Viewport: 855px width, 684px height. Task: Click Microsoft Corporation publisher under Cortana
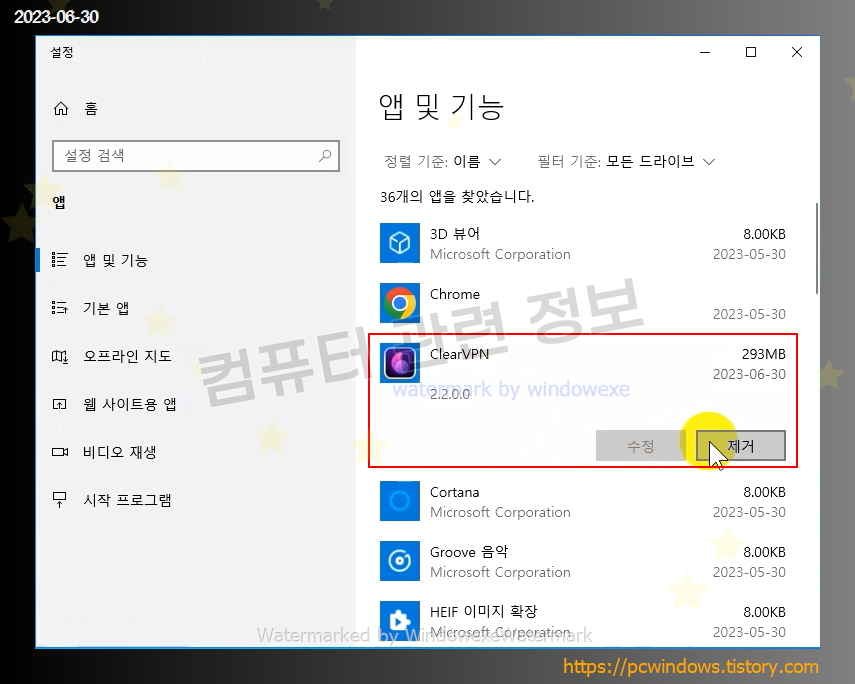(500, 512)
